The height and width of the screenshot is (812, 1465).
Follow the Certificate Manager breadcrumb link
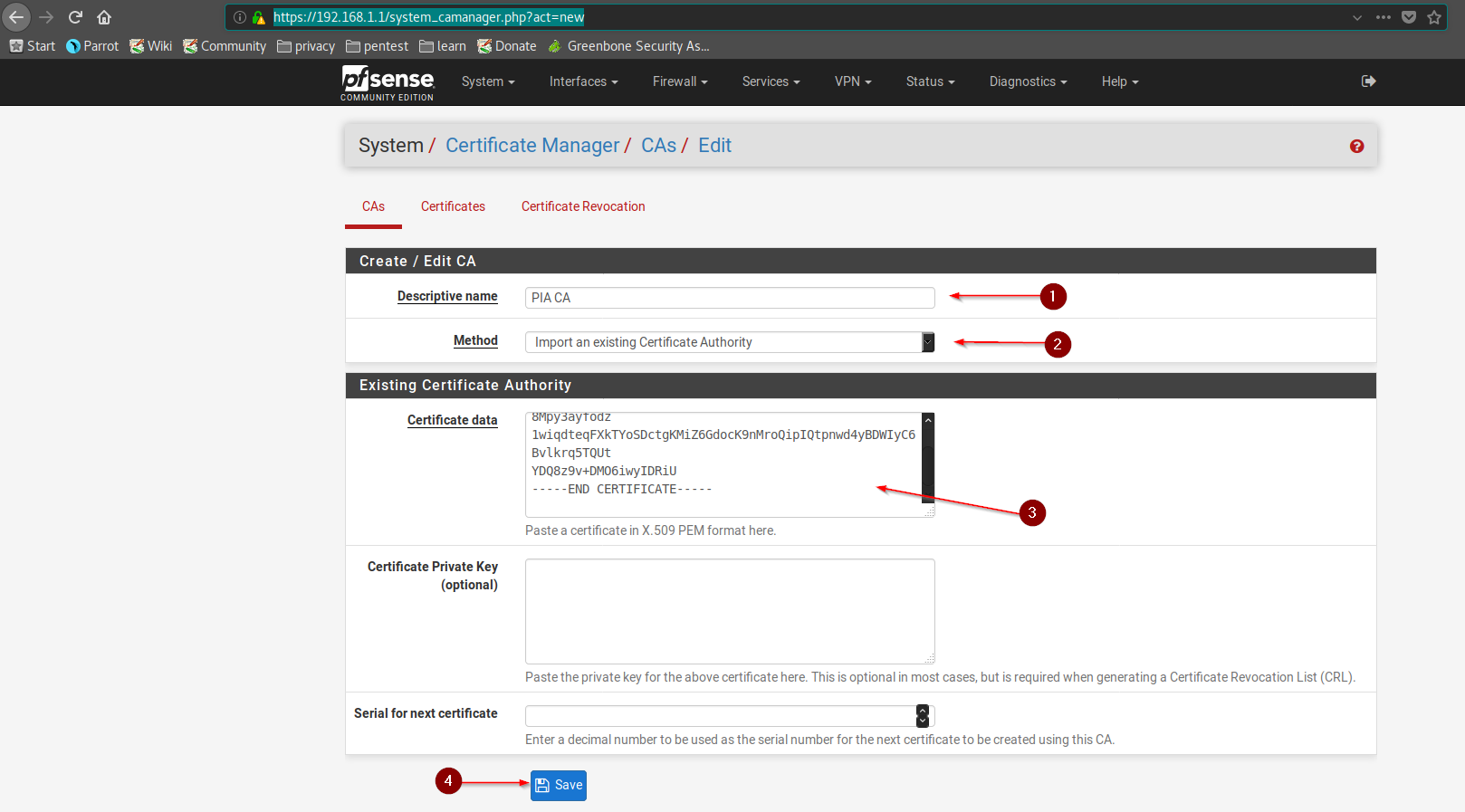coord(532,146)
